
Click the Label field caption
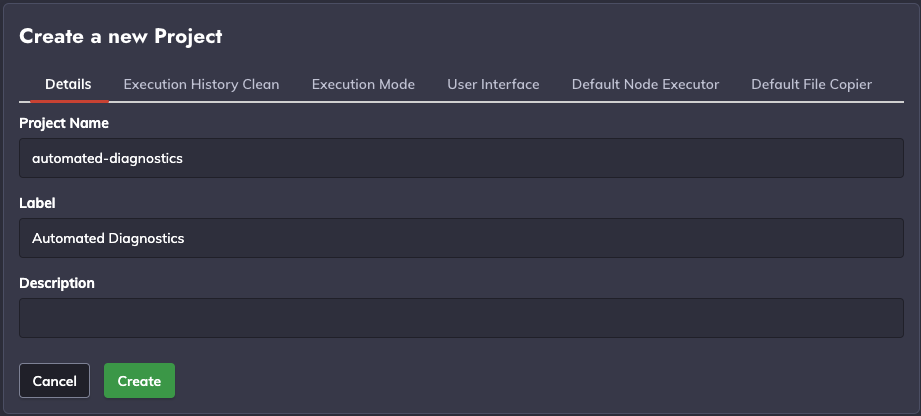tap(38, 203)
